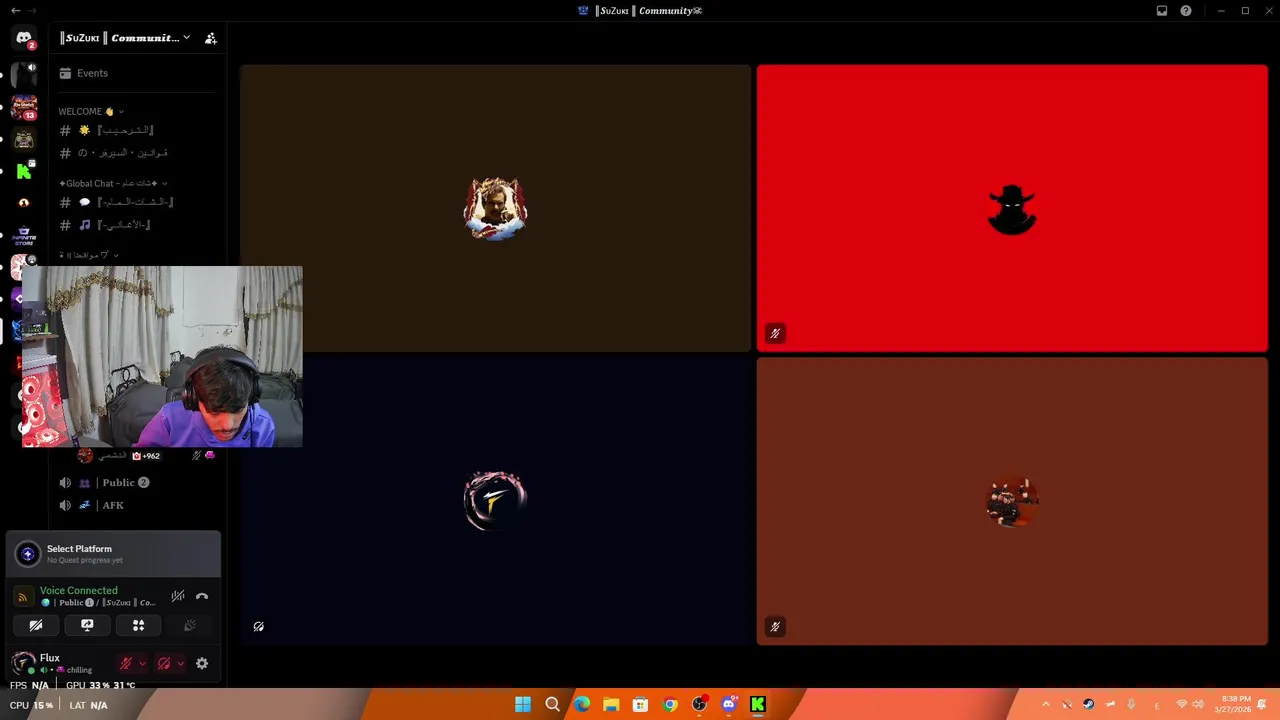The width and height of the screenshot is (1280, 720).
Task: Open the server with 13 notifications badge
Action: click(x=24, y=106)
